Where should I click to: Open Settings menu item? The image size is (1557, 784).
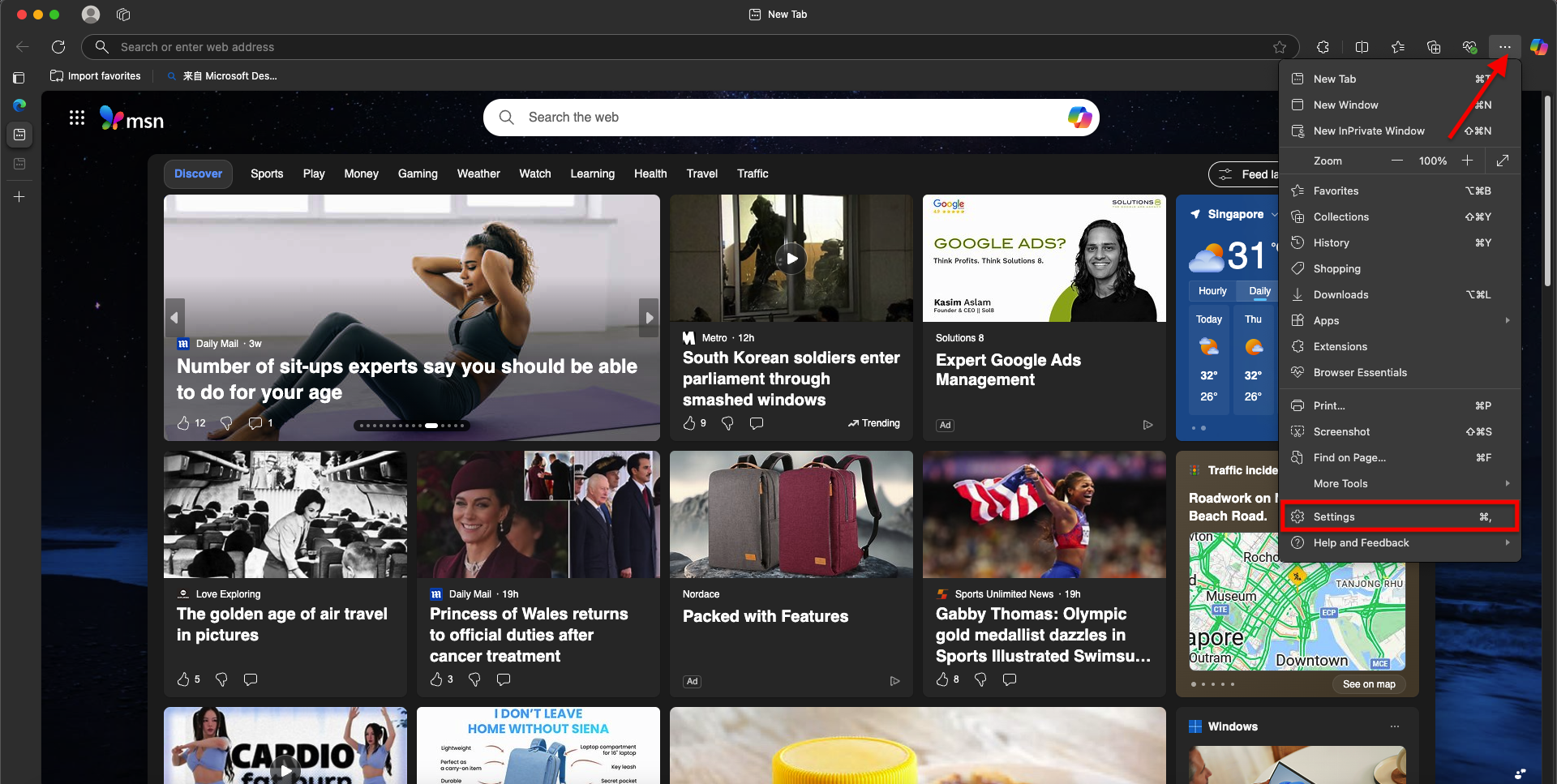[1400, 516]
